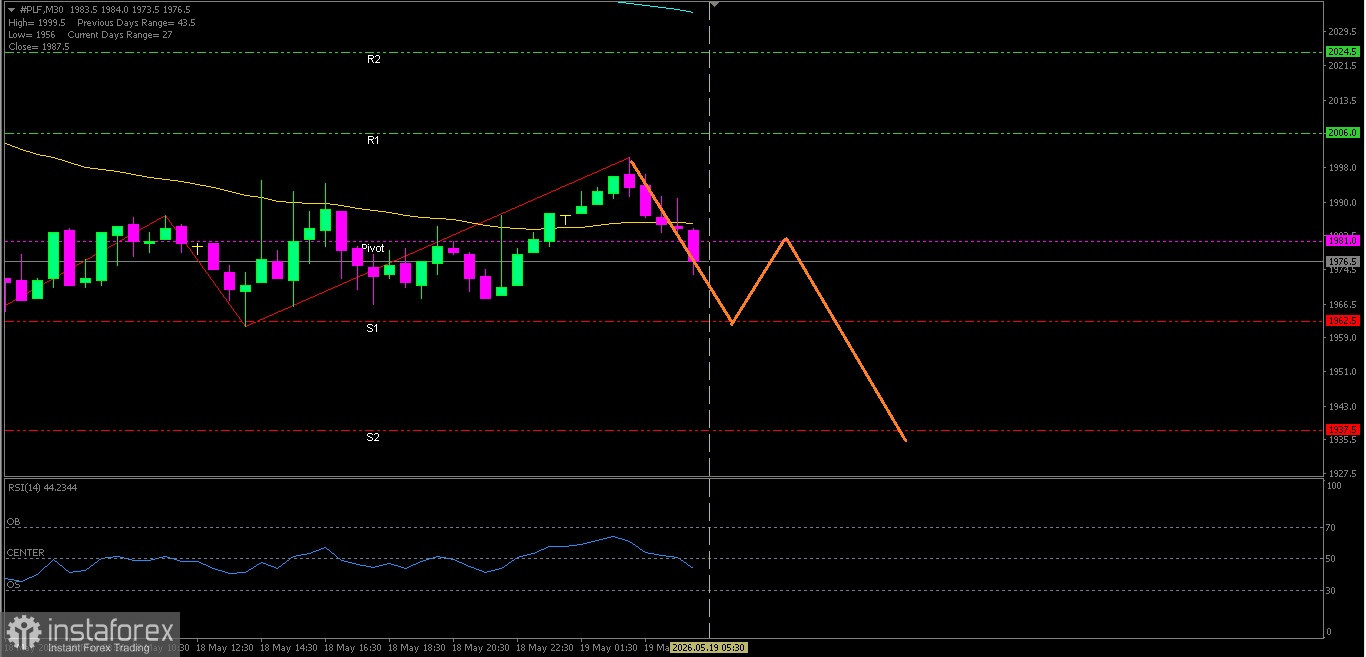
Task: Click the 18 May 18:30 time label
Action: point(417,648)
